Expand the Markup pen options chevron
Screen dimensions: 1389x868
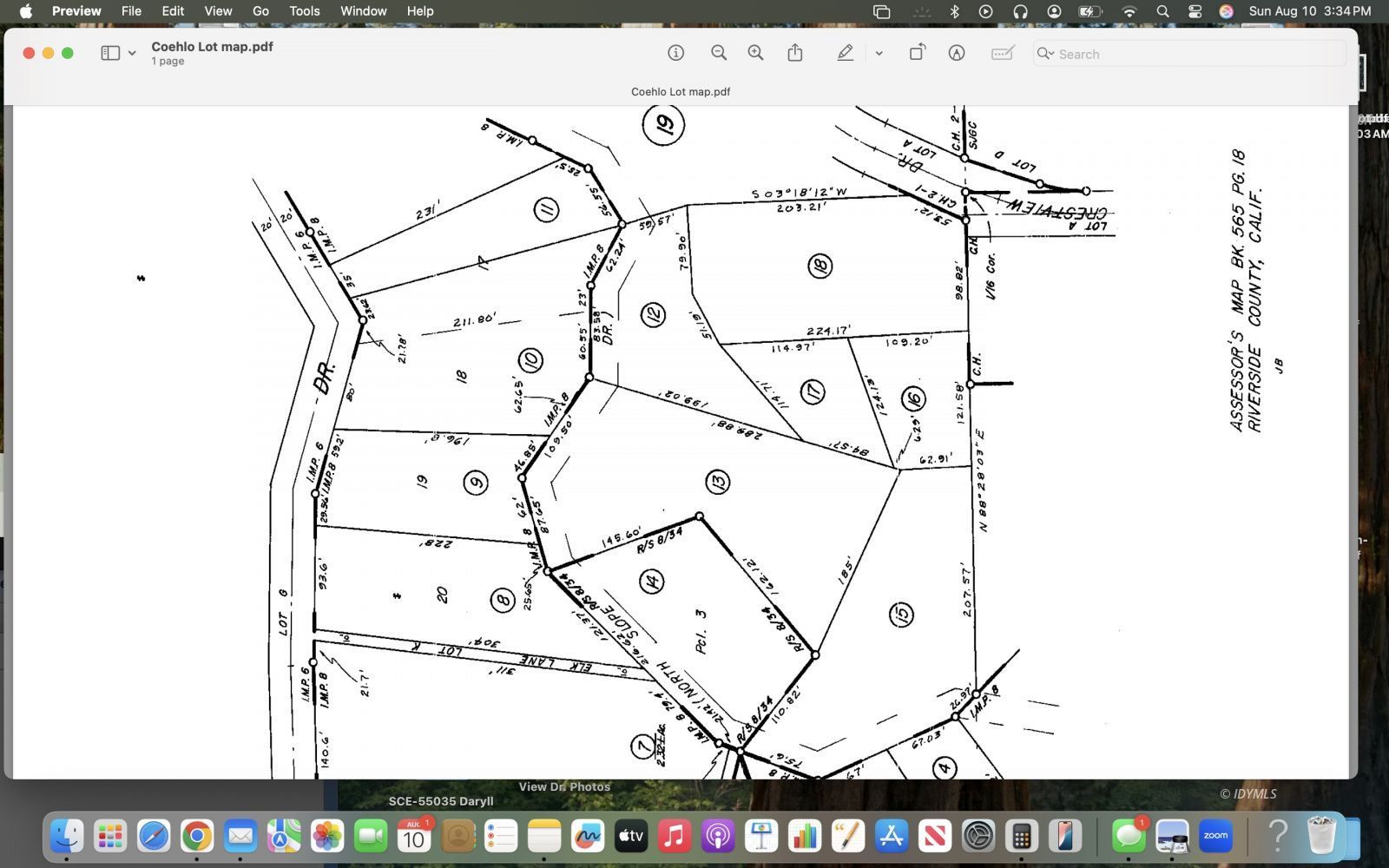click(879, 53)
